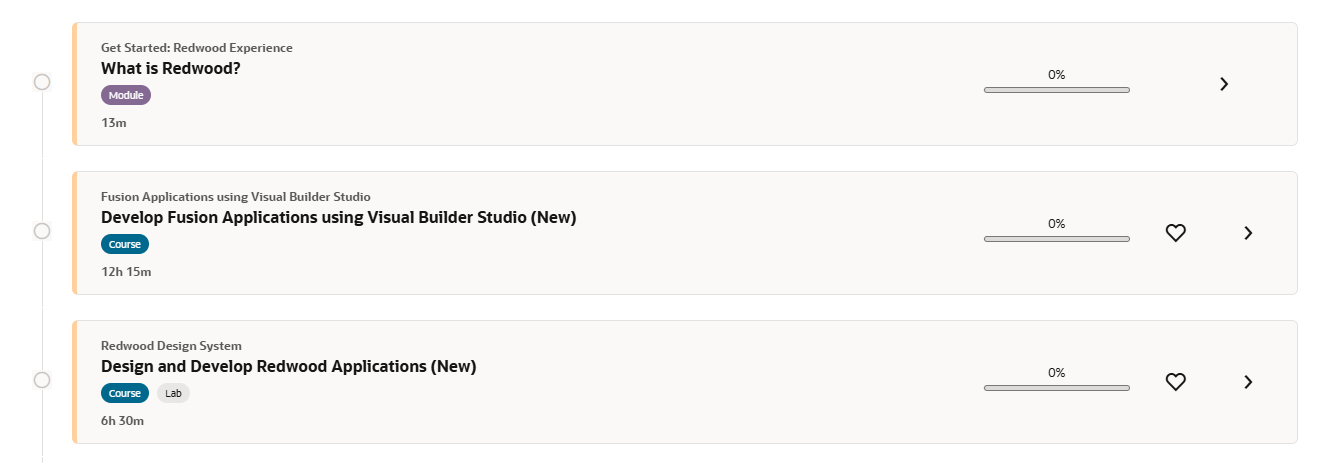Select timeline circle beside Design and Develop Redwood
Viewport: 1318px width, 463px height.
point(42,380)
